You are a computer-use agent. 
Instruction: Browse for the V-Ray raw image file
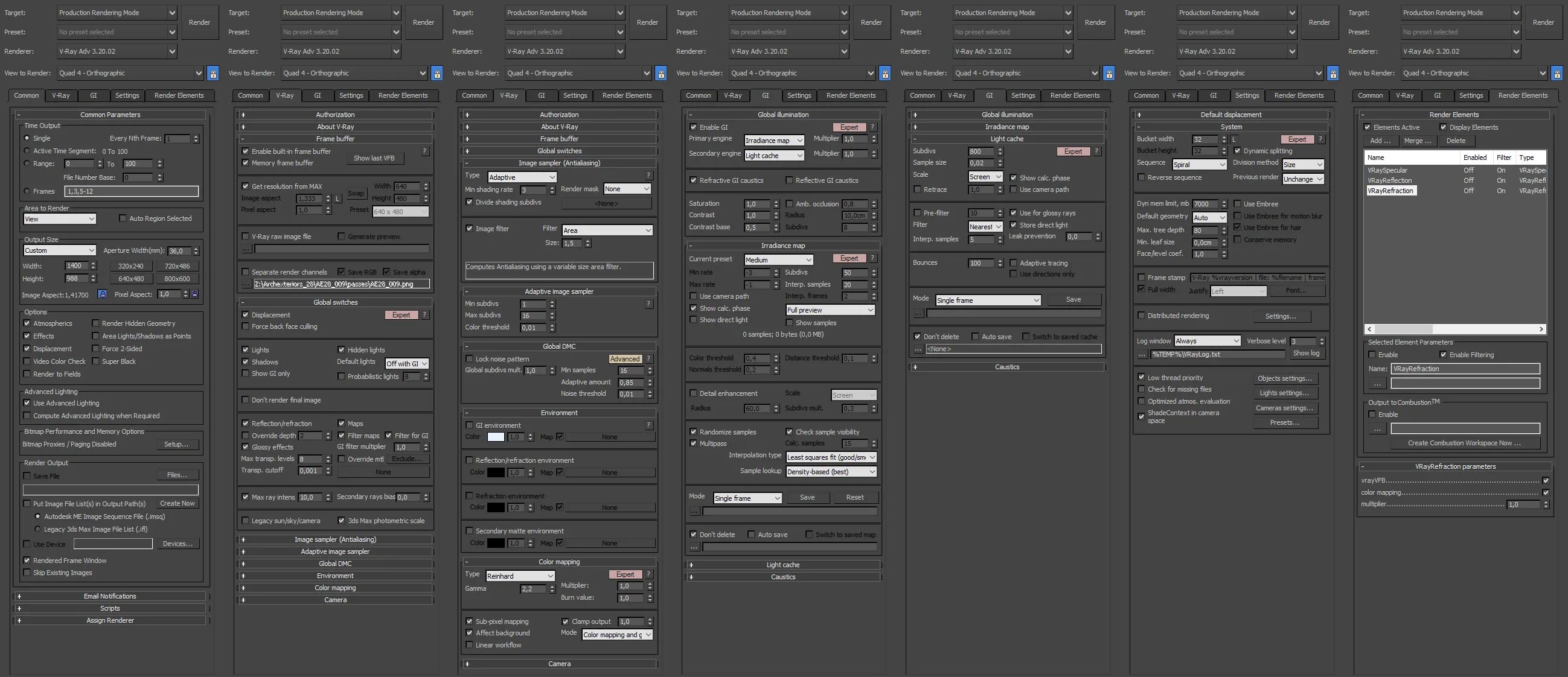pyautogui.click(x=246, y=249)
